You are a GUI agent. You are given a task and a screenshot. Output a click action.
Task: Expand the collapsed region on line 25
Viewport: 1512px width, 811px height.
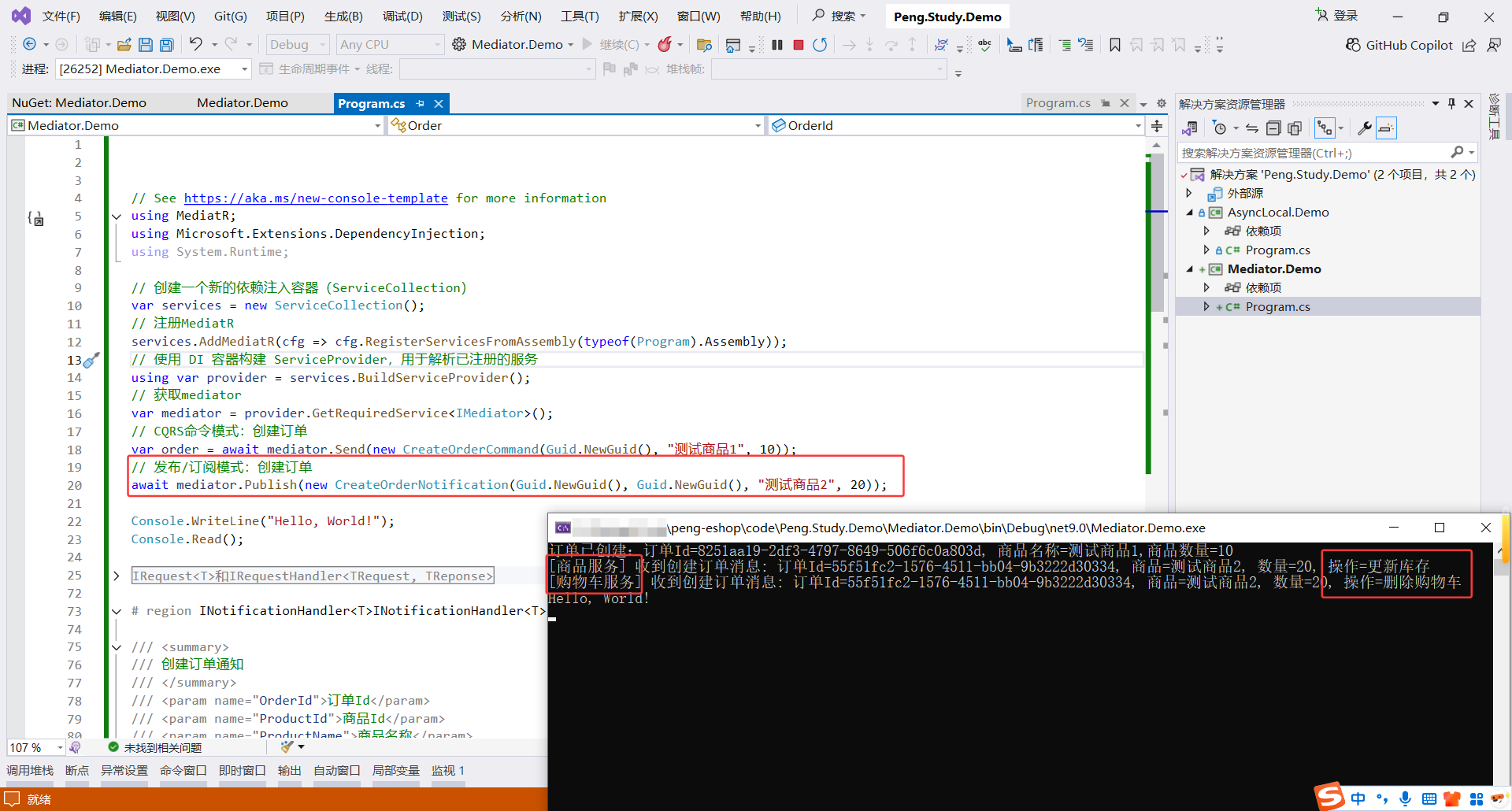pos(117,576)
